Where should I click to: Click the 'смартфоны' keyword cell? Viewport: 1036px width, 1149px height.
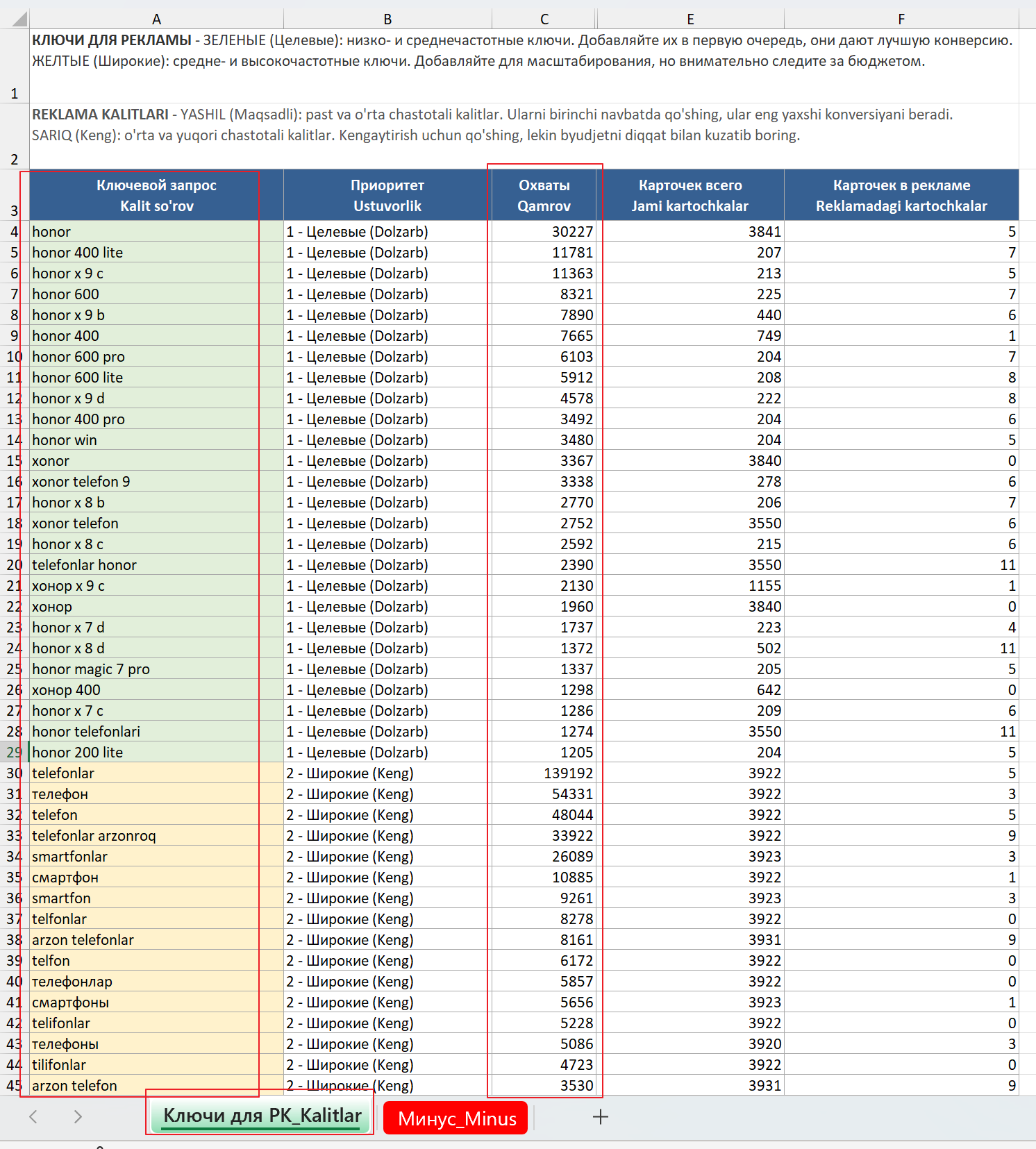(x=156, y=1002)
